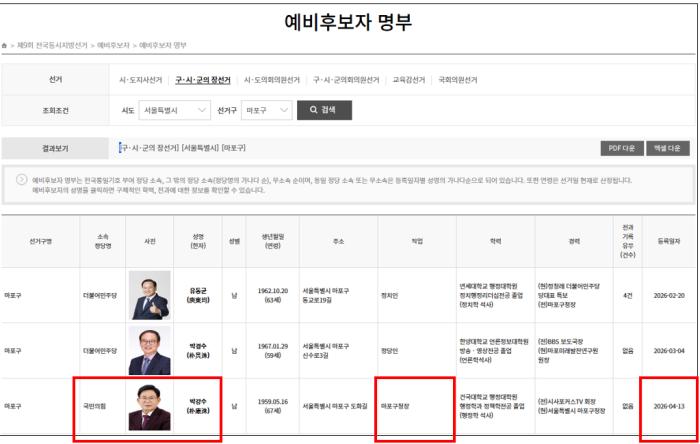Open the 예비후보자 명부 breadcrumb link
700x444 pixels.
click(162, 46)
